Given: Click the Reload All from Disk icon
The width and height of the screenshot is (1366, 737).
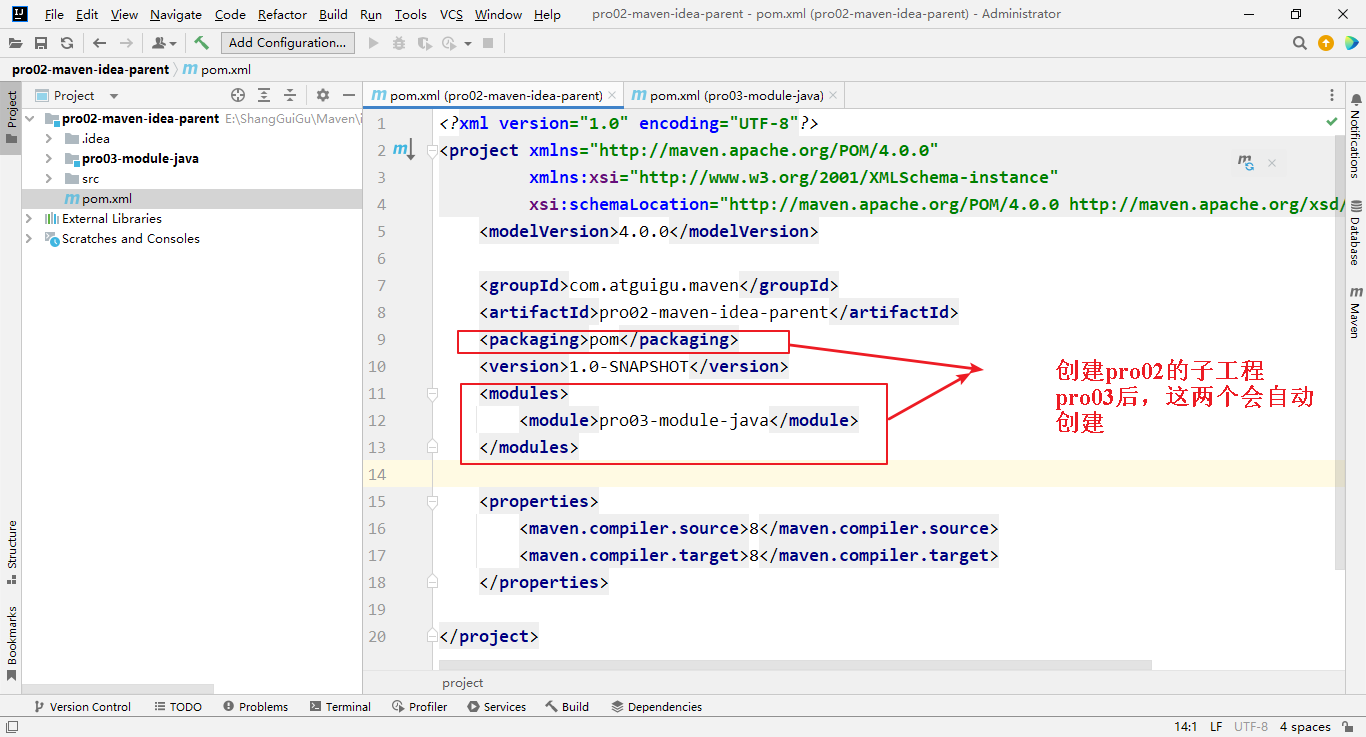Looking at the screenshot, I should click(67, 43).
